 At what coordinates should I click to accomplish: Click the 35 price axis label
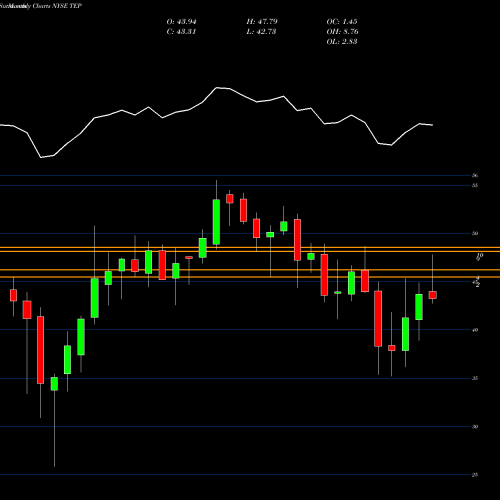(475, 378)
